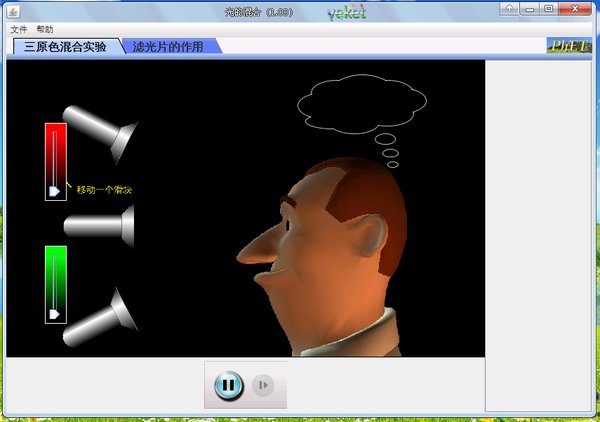Click the up-arrow window button in the title bar
The width and height of the screenshot is (600, 422).
(510, 8)
